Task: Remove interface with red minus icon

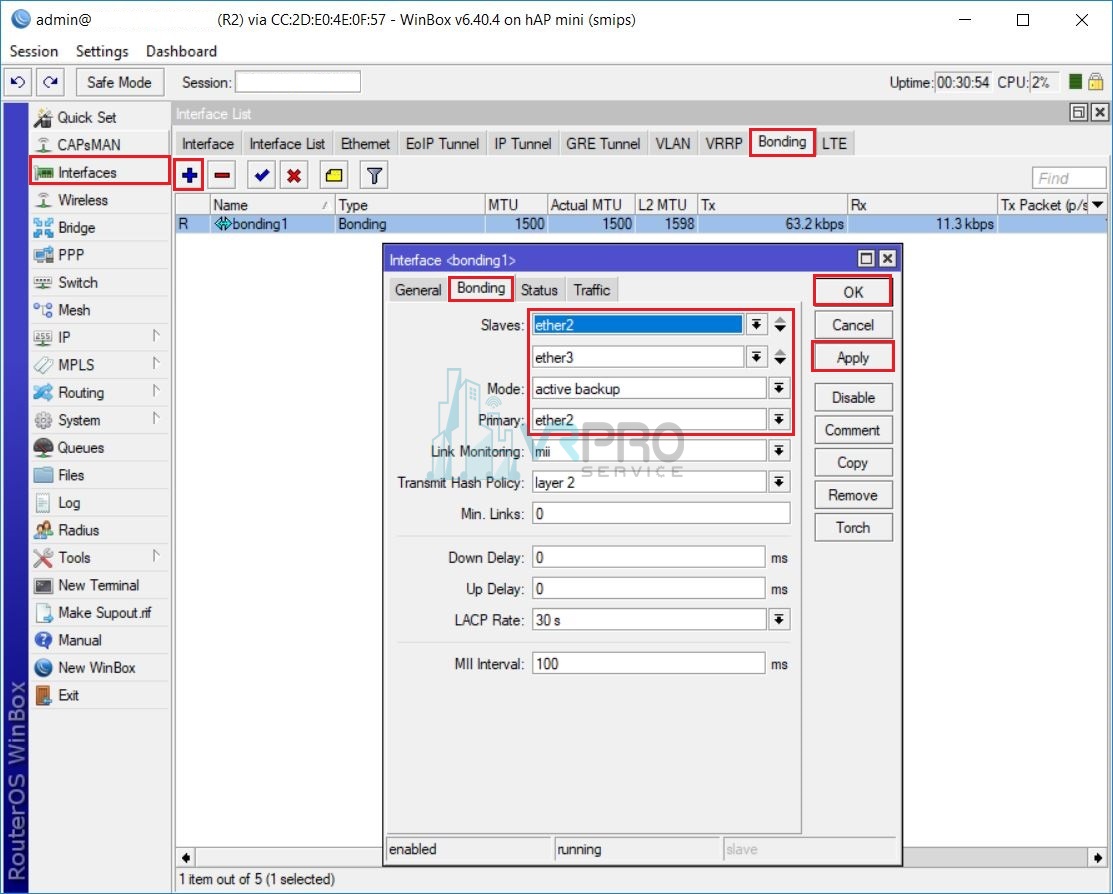Action: [x=222, y=175]
